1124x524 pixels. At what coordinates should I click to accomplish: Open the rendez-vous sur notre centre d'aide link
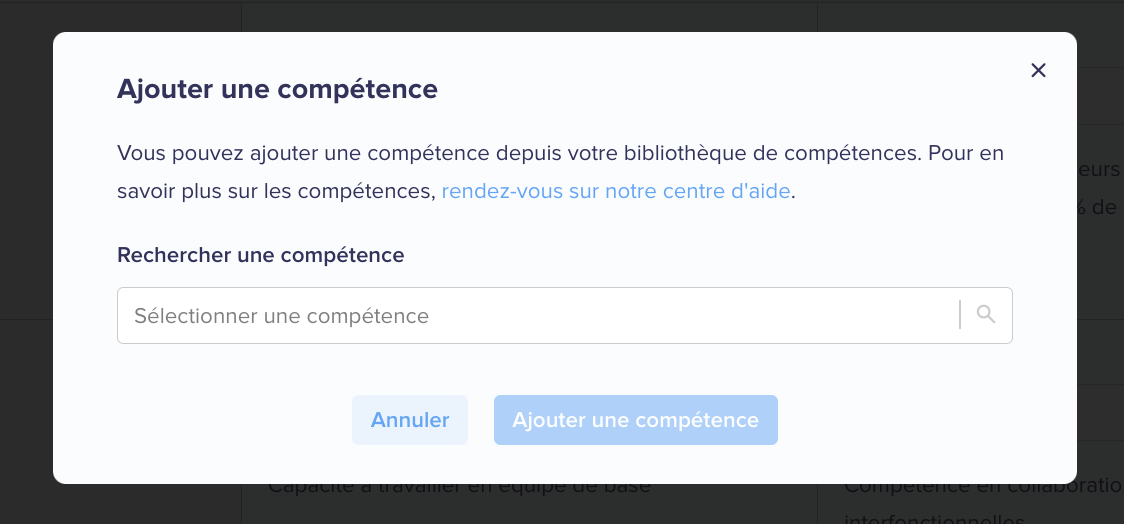tap(616, 191)
